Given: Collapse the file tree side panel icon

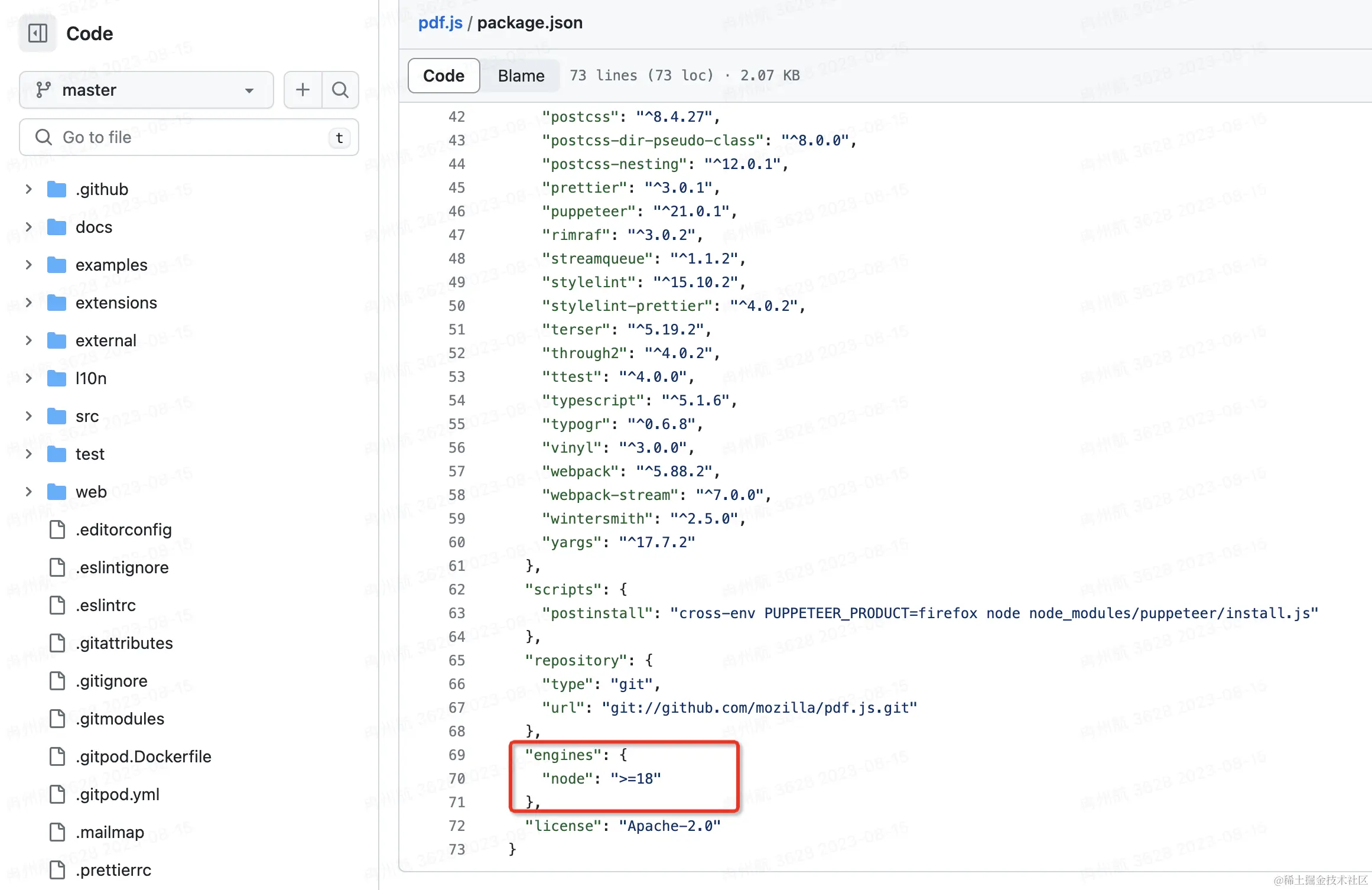Looking at the screenshot, I should tap(38, 33).
